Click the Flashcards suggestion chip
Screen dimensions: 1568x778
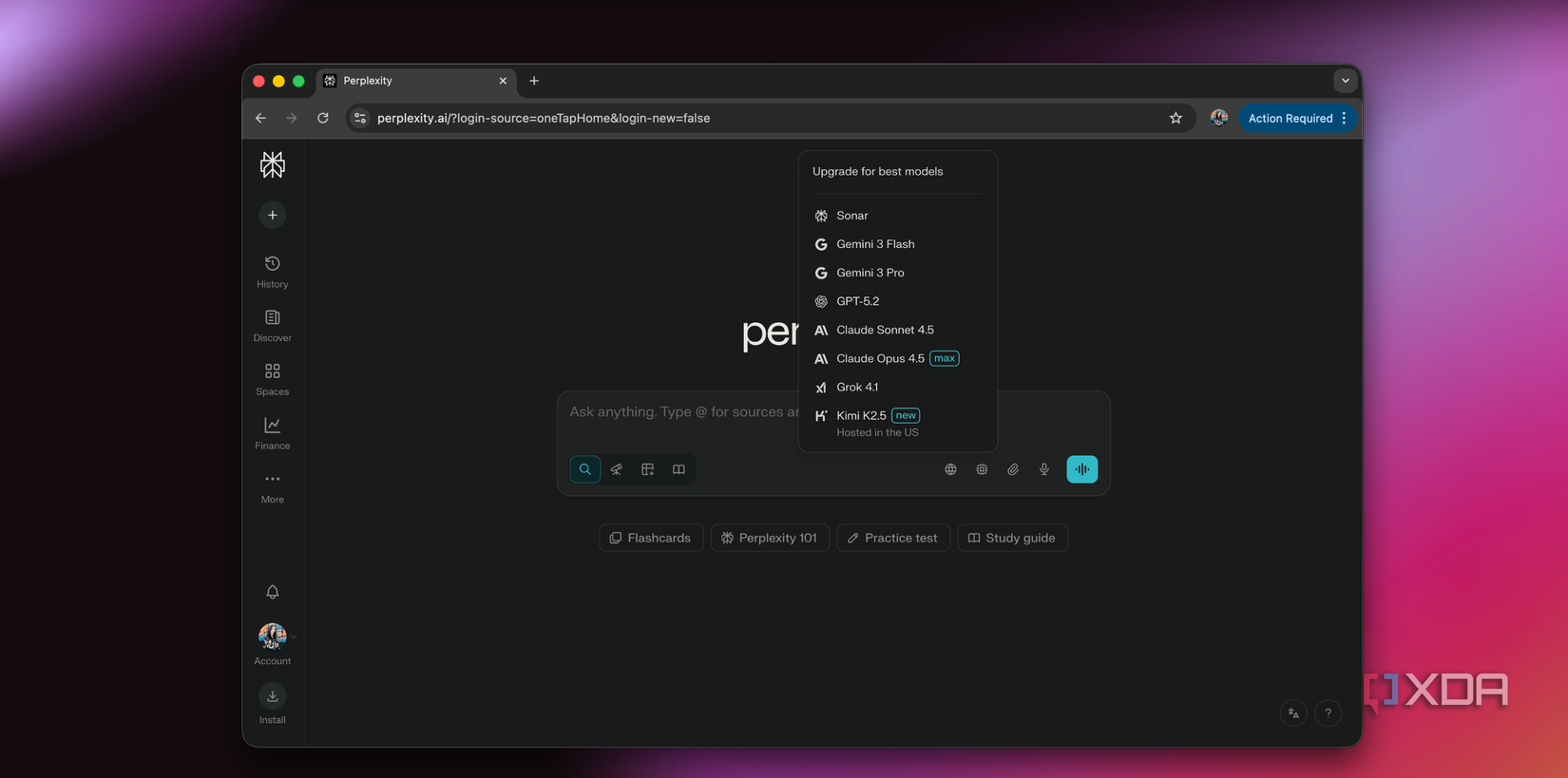651,538
